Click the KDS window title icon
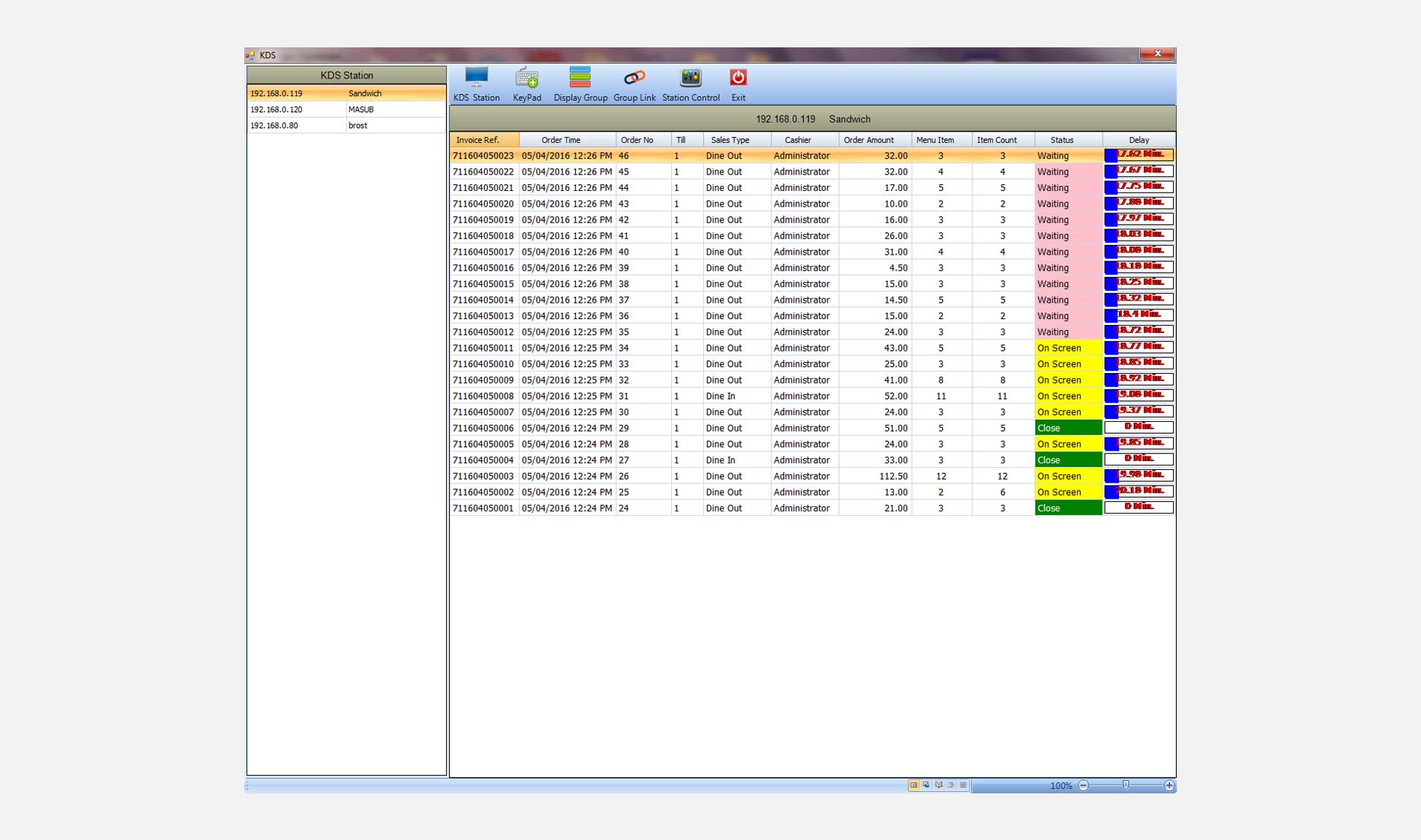1421x840 pixels. pos(250,56)
